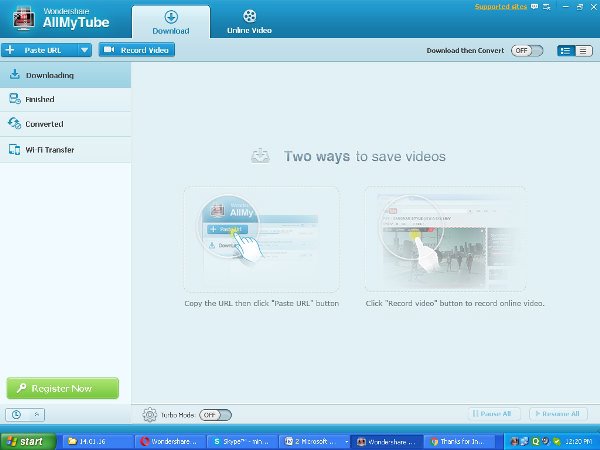Click the feedback speech bubble icon
The width and height of the screenshot is (600, 450).
click(x=535, y=7)
